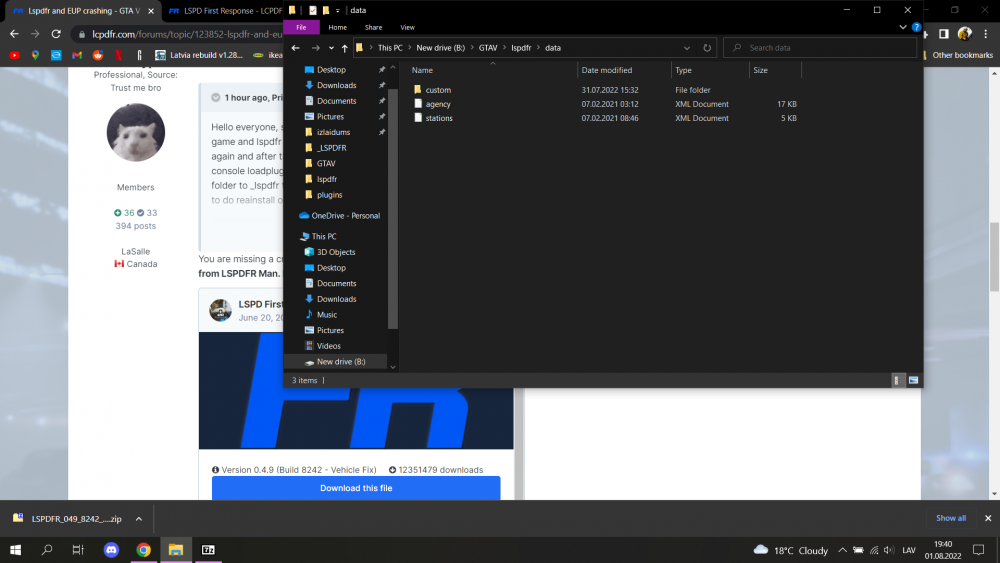
Task: Select OneDrive - Personal in sidebar
Action: pos(345,216)
